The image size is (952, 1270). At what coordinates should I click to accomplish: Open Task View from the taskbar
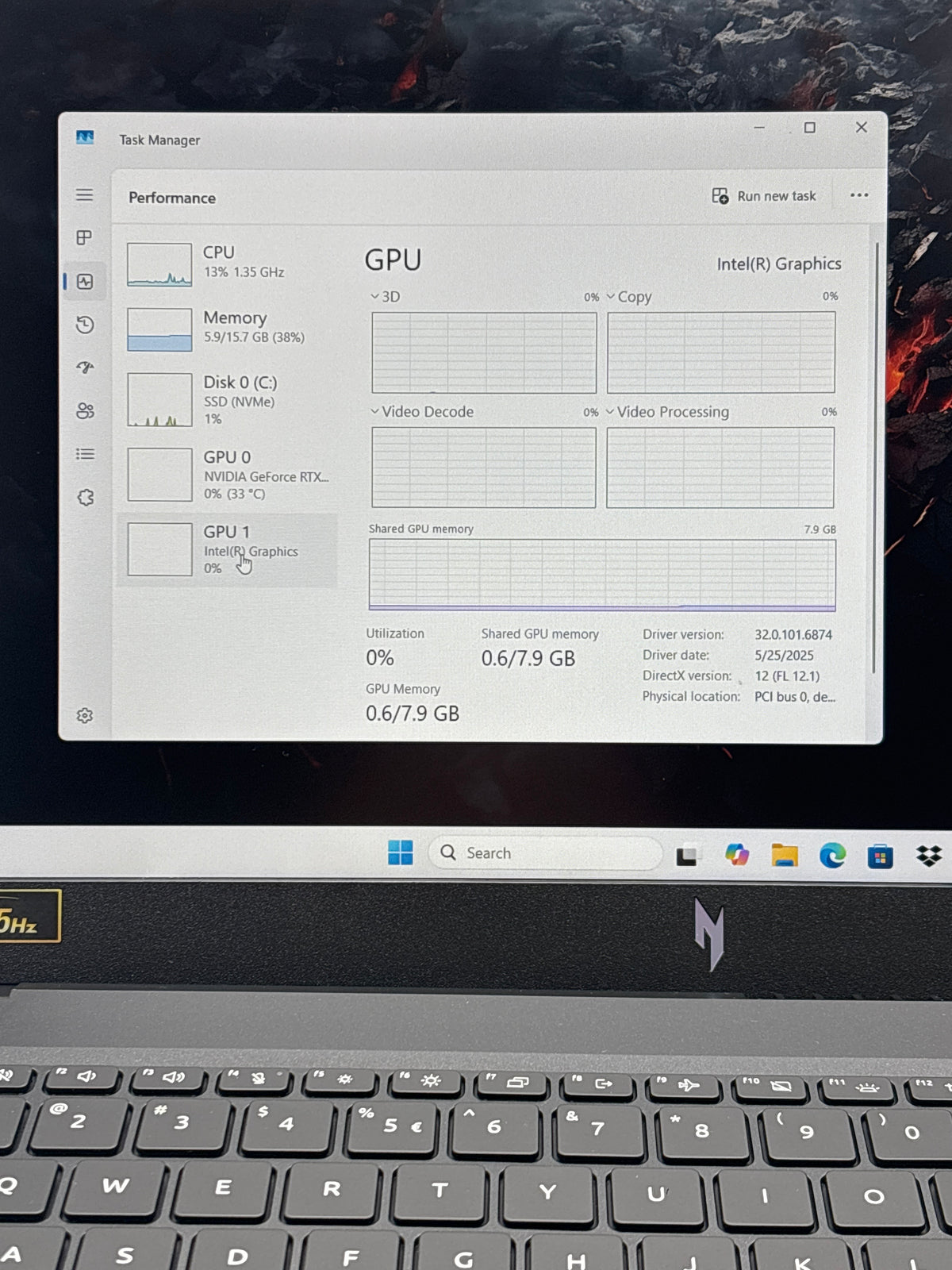pyautogui.click(x=687, y=856)
